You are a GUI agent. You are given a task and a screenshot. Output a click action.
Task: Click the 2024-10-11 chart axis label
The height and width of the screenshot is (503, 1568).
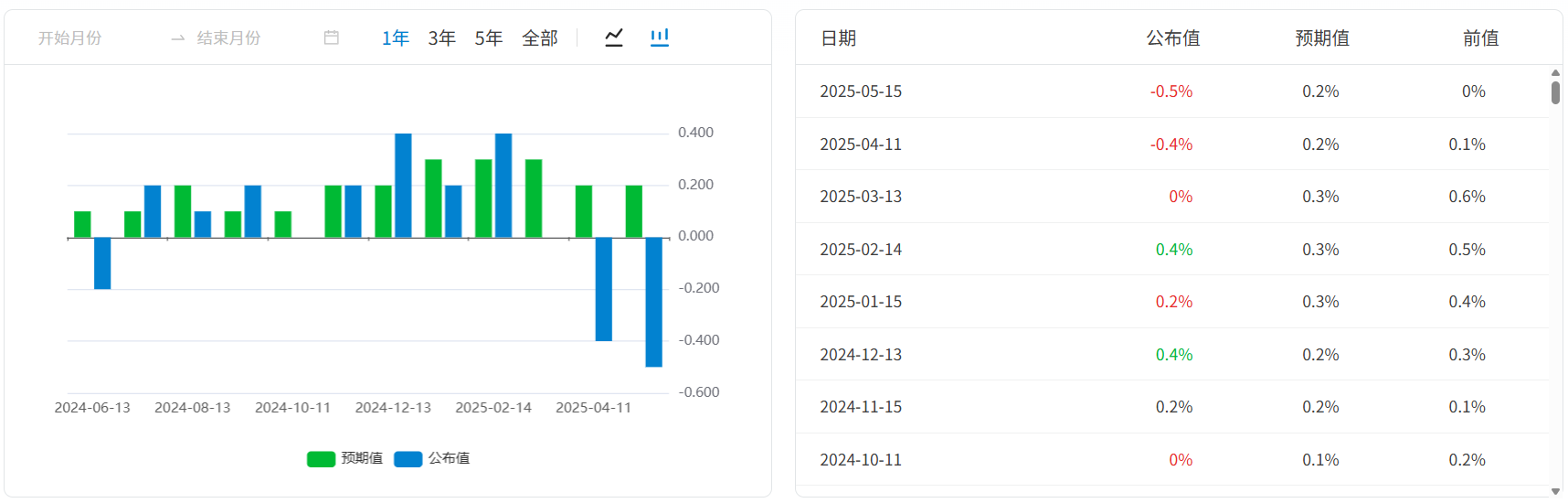pyautogui.click(x=292, y=408)
